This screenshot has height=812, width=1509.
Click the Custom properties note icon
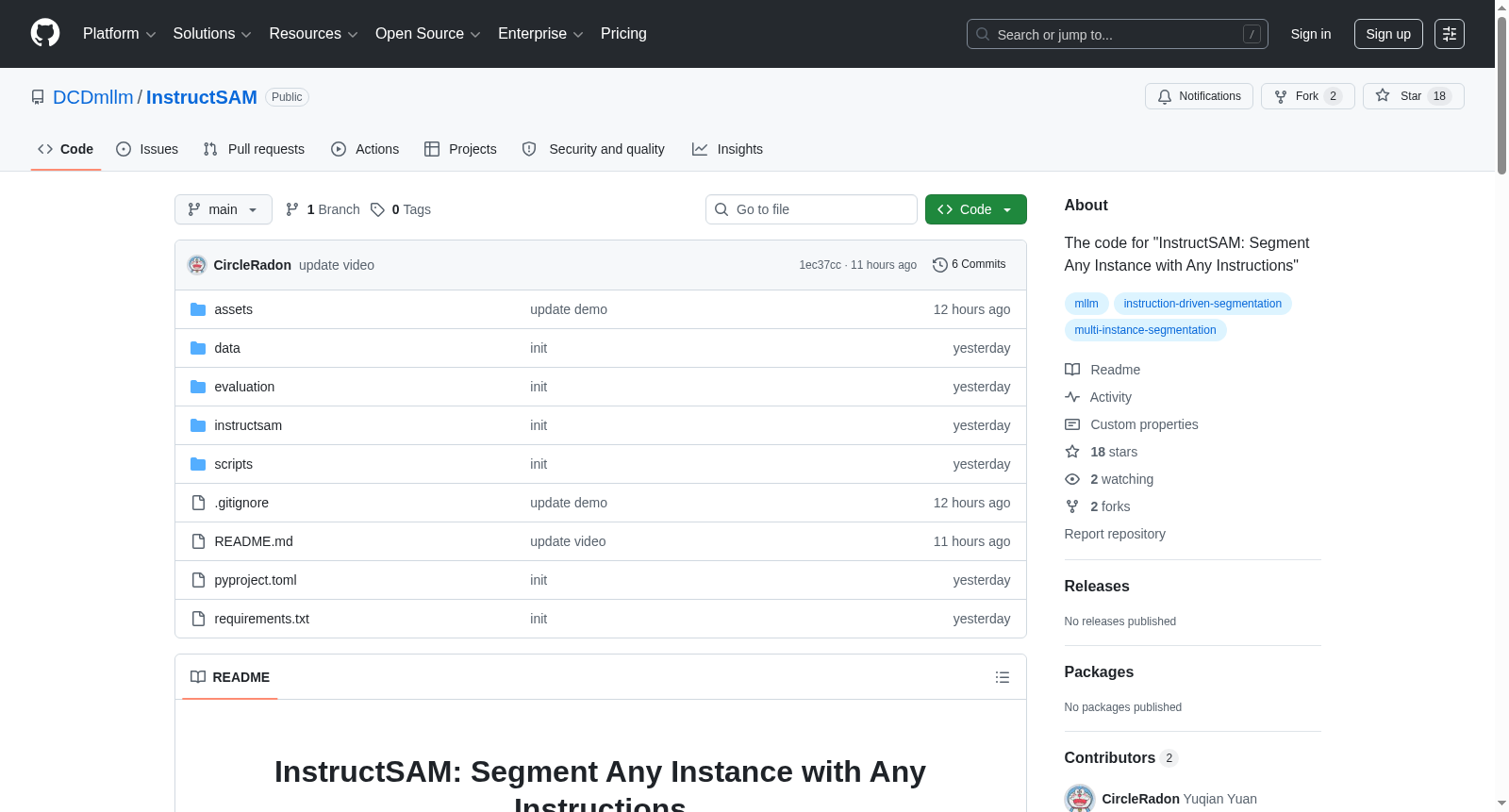point(1072,424)
